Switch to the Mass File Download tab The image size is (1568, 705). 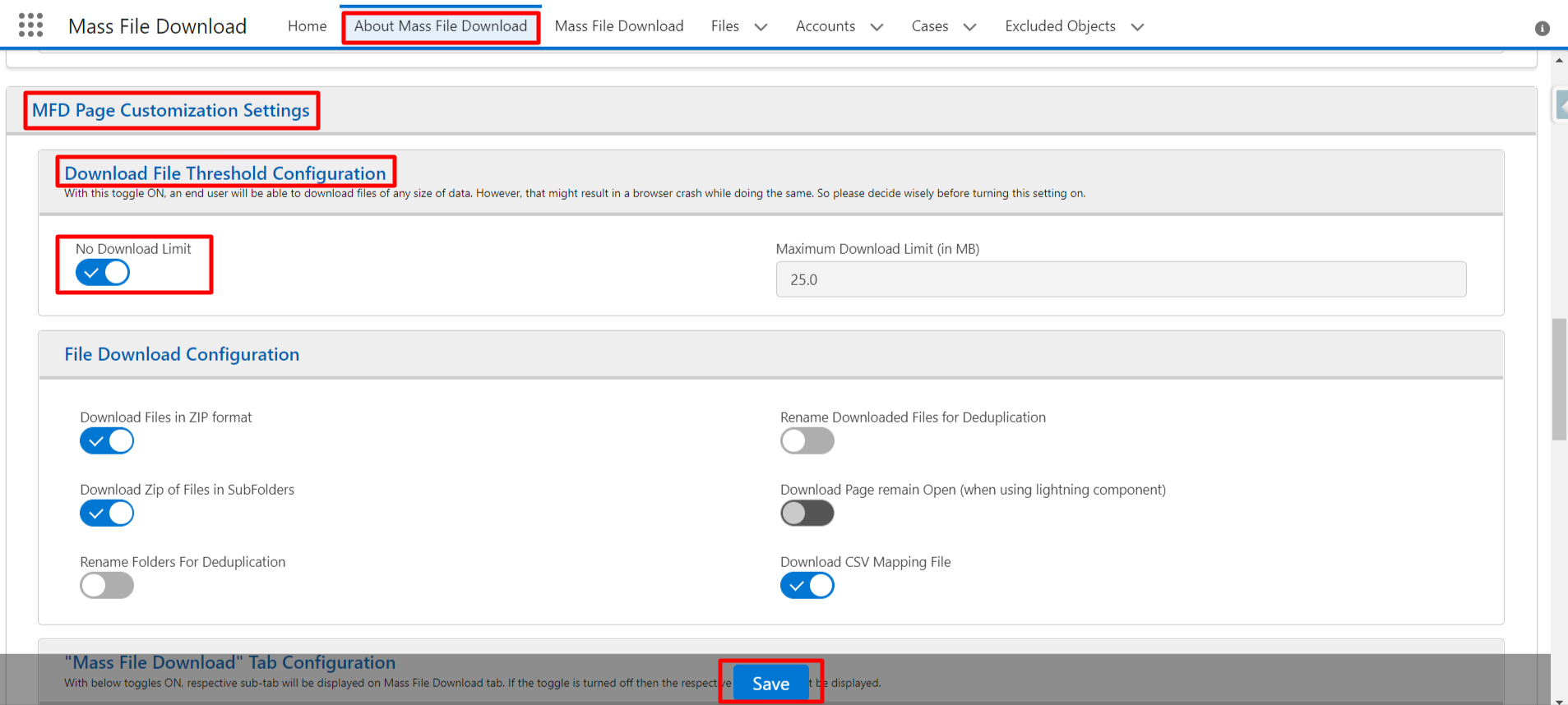619,26
